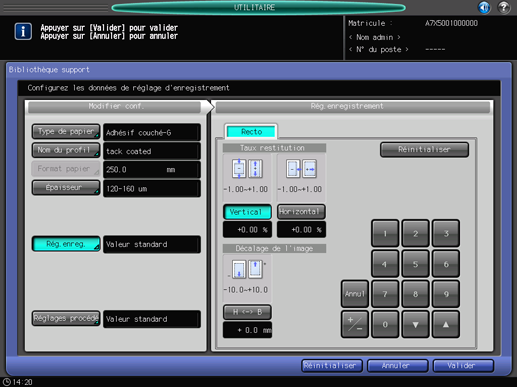
Task: Click the Valider button
Action: [463, 366]
